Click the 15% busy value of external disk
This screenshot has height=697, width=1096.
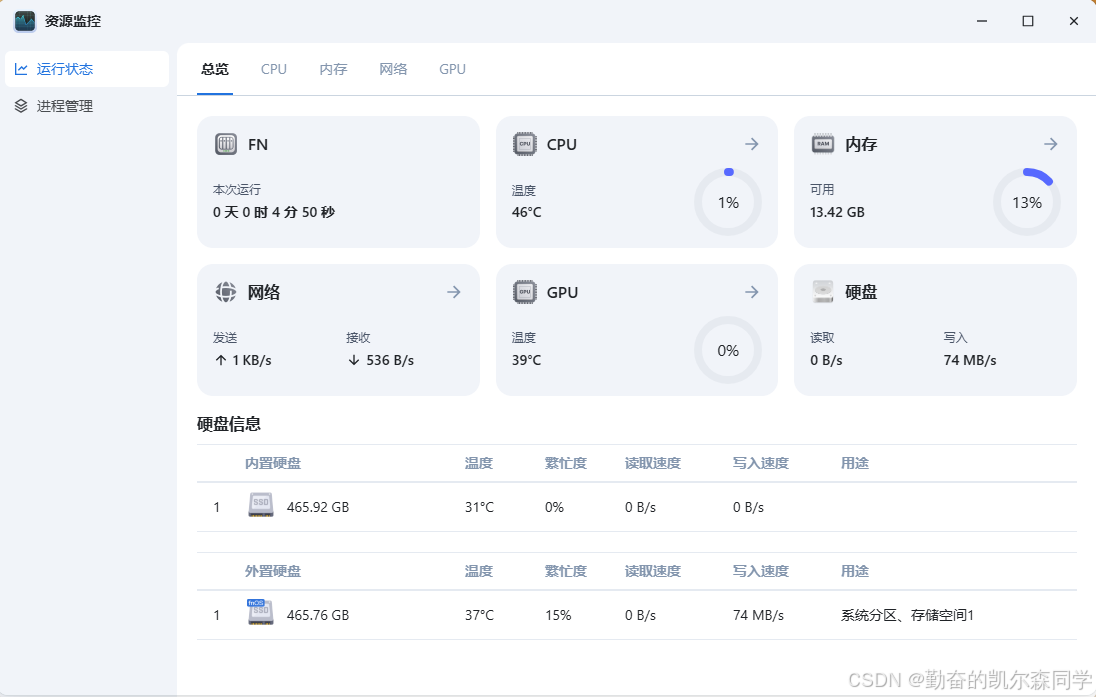(558, 615)
